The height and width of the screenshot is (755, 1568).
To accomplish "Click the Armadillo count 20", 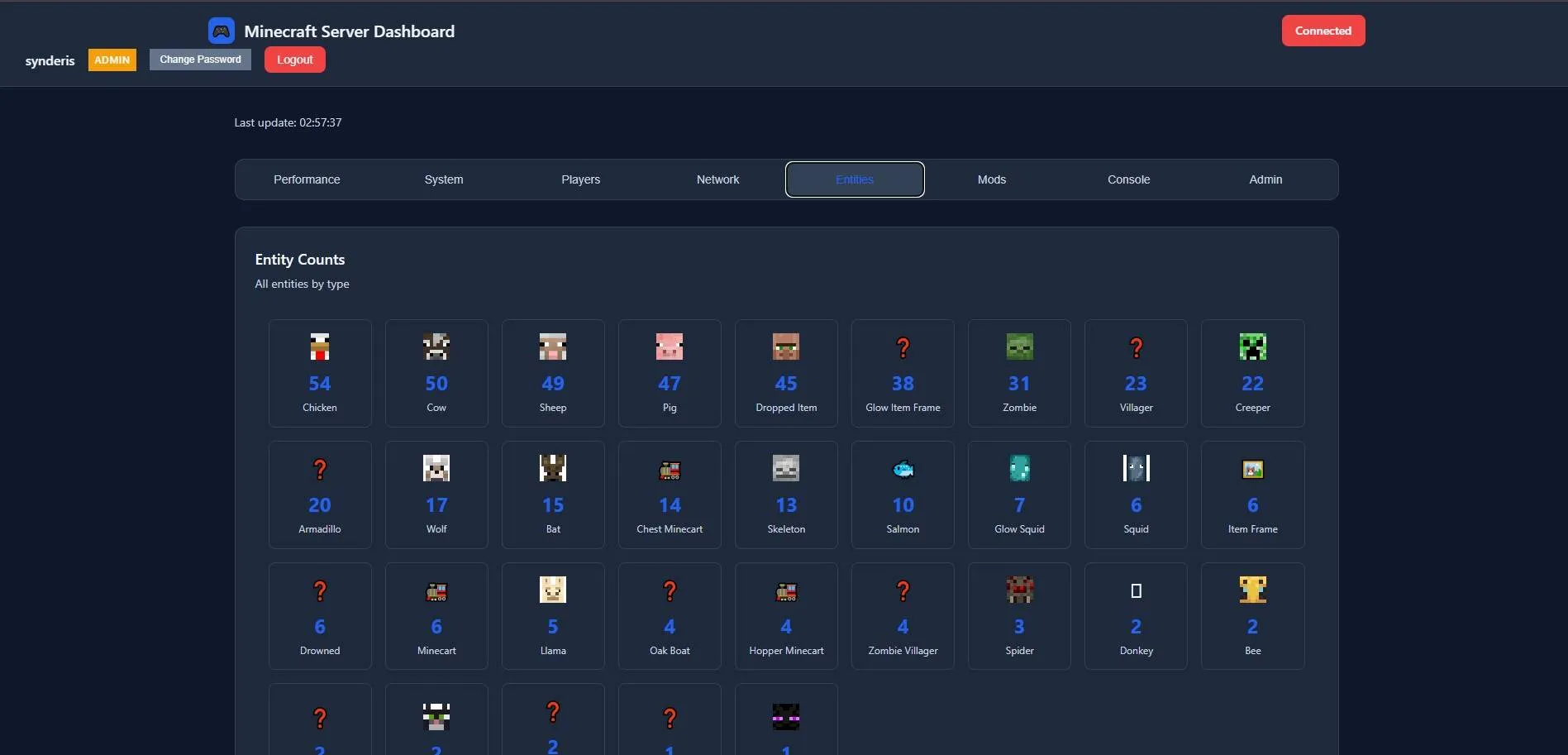I will pyautogui.click(x=320, y=505).
